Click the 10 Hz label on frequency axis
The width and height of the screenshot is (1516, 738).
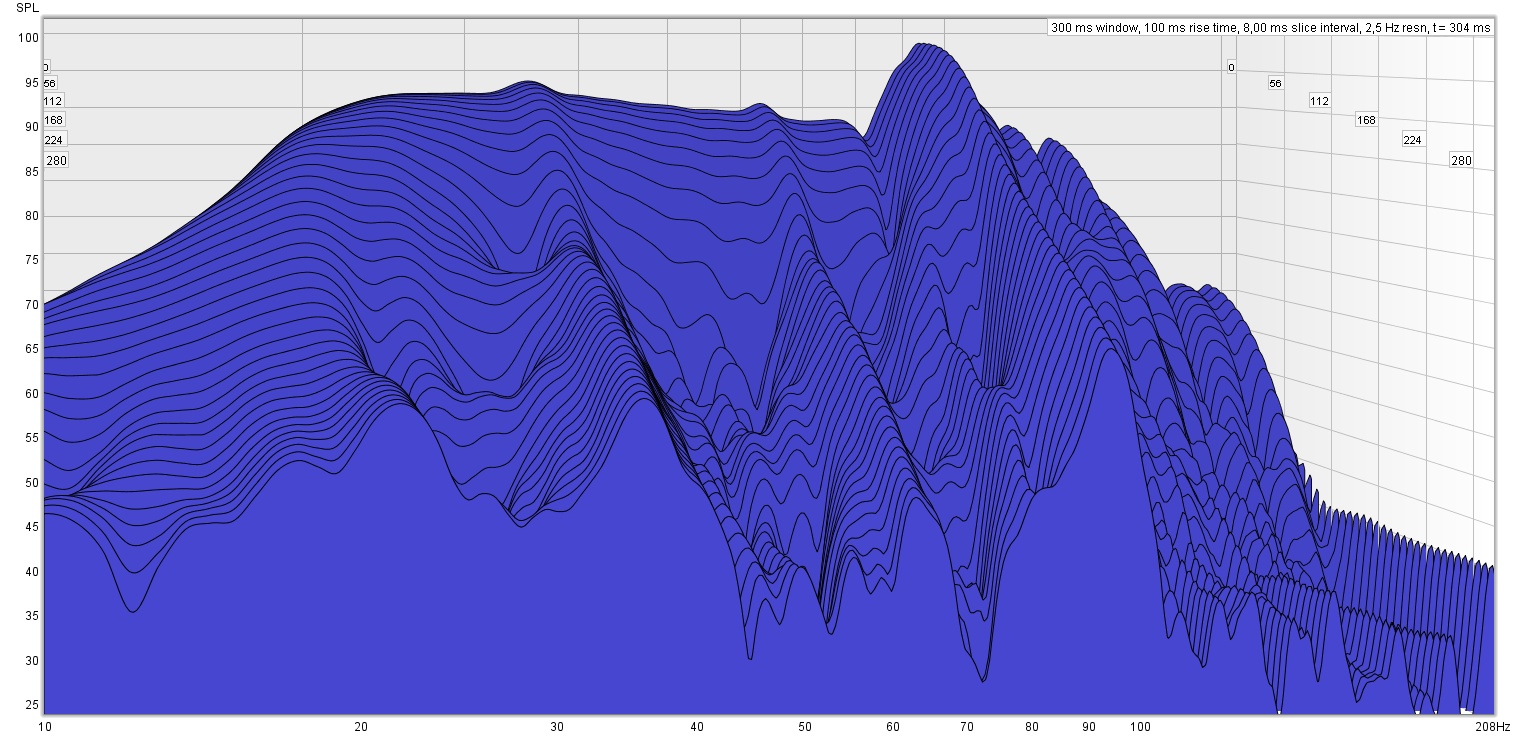[44, 726]
